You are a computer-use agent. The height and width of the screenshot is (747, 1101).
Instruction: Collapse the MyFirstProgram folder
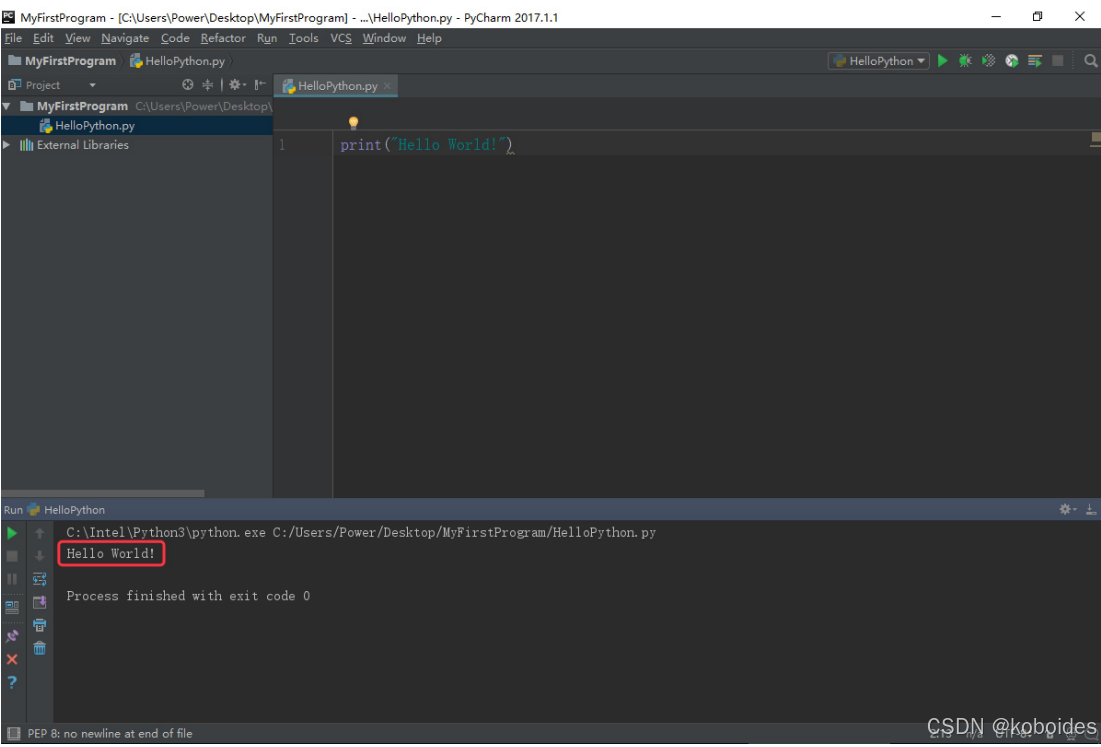7,106
